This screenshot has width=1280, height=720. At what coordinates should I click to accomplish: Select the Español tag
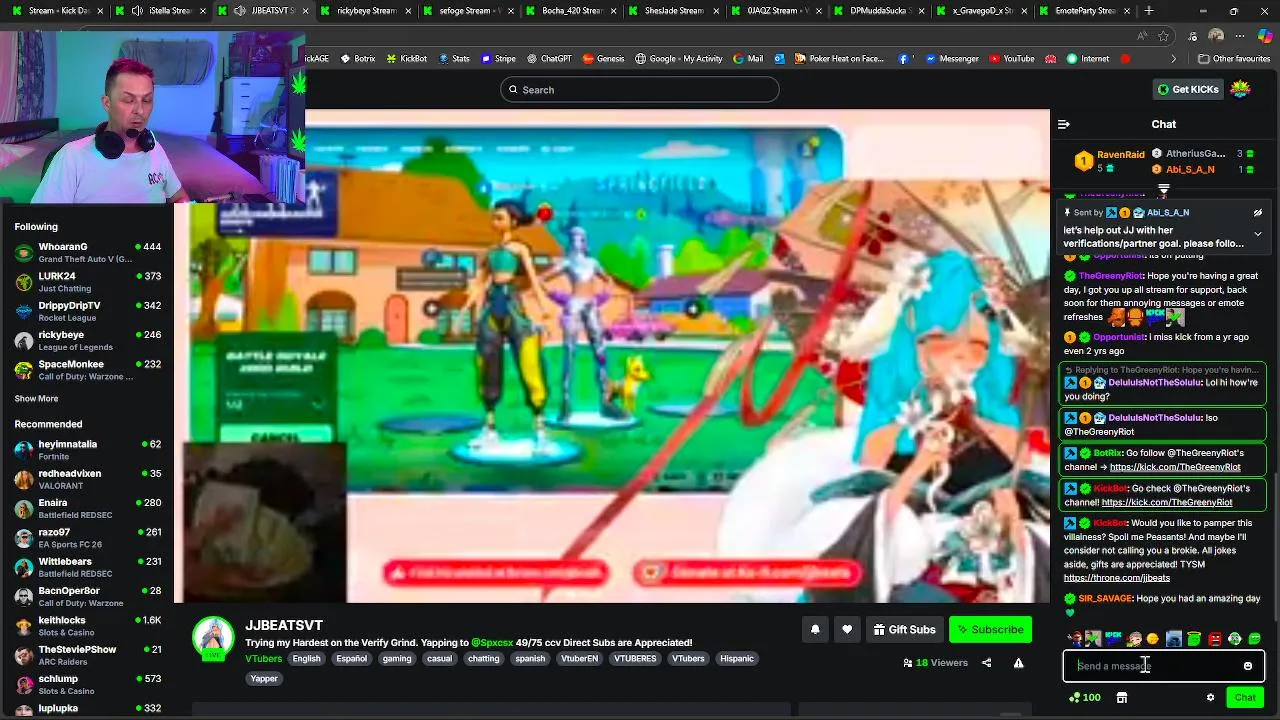pos(351,658)
